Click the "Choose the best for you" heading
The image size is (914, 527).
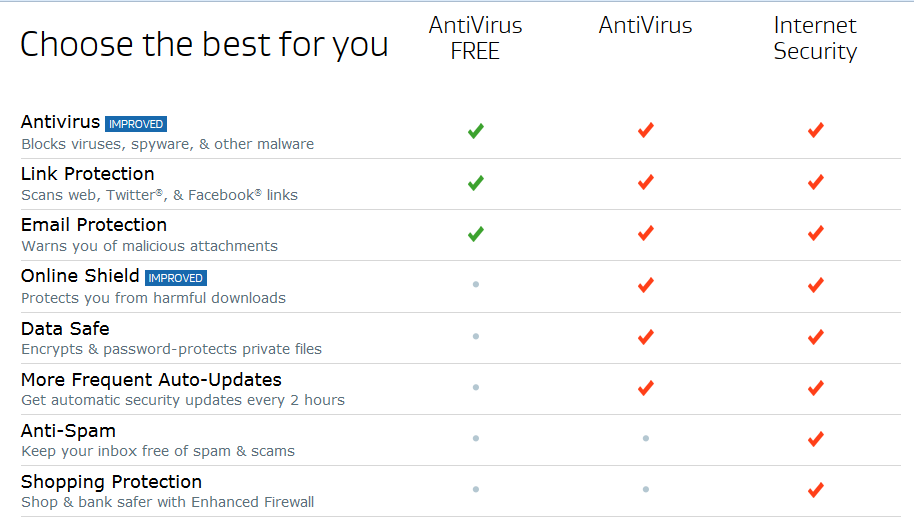click(x=204, y=44)
